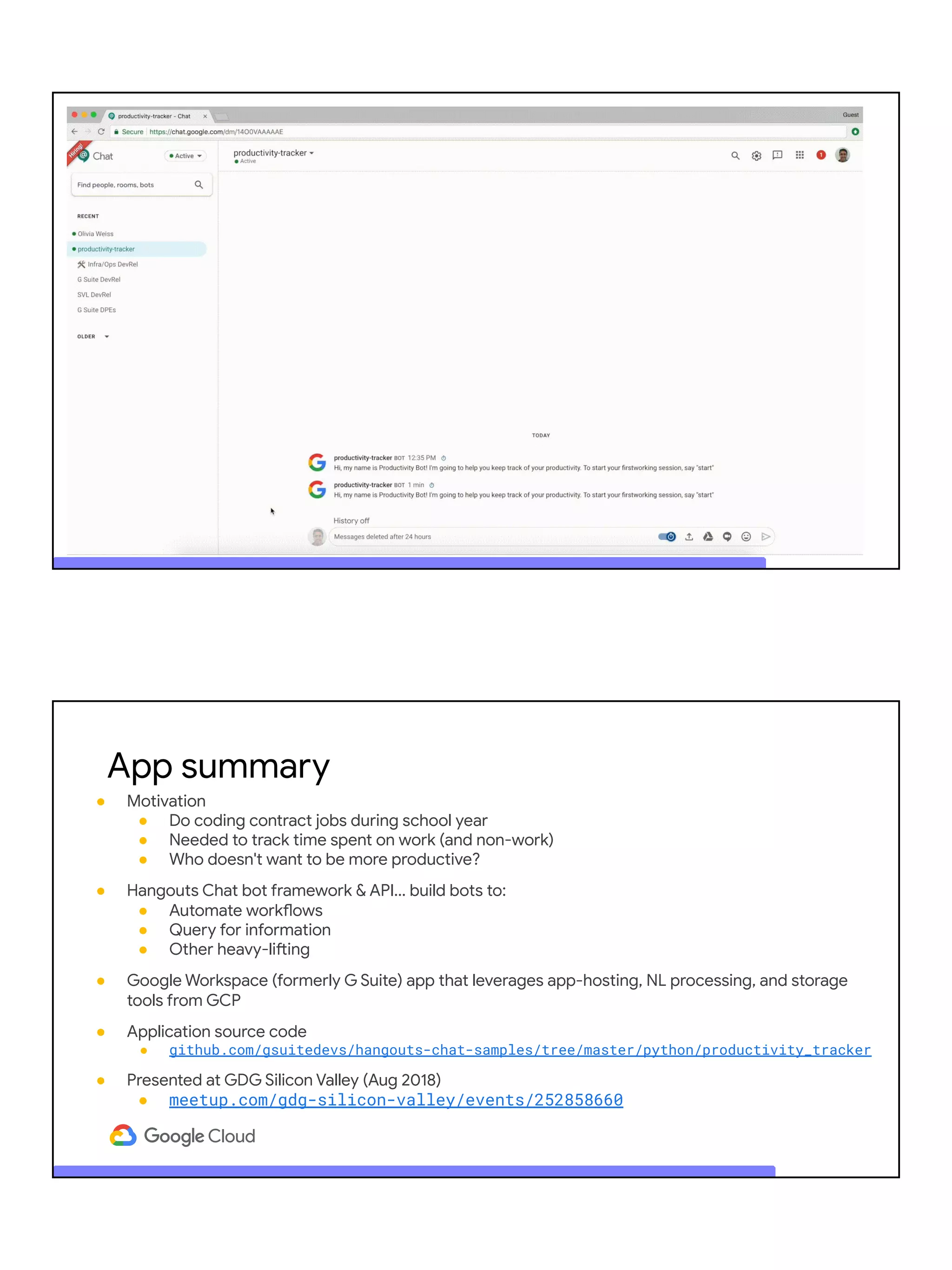Click the header search icon
Image resolution: width=952 pixels, height=1270 pixels.
735,156
